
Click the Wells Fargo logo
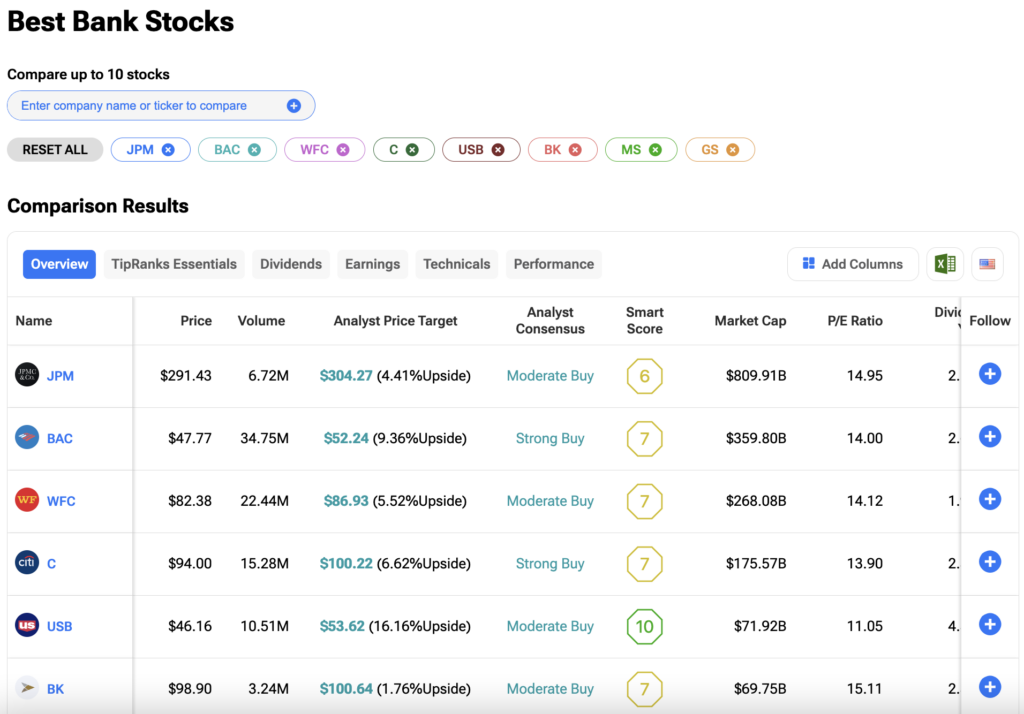pyautogui.click(x=27, y=500)
